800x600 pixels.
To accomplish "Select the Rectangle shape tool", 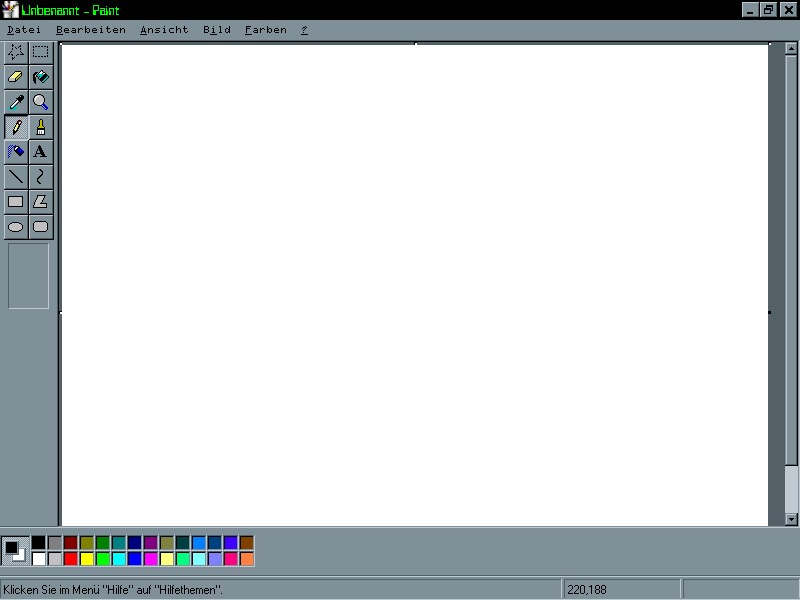I will (x=16, y=202).
